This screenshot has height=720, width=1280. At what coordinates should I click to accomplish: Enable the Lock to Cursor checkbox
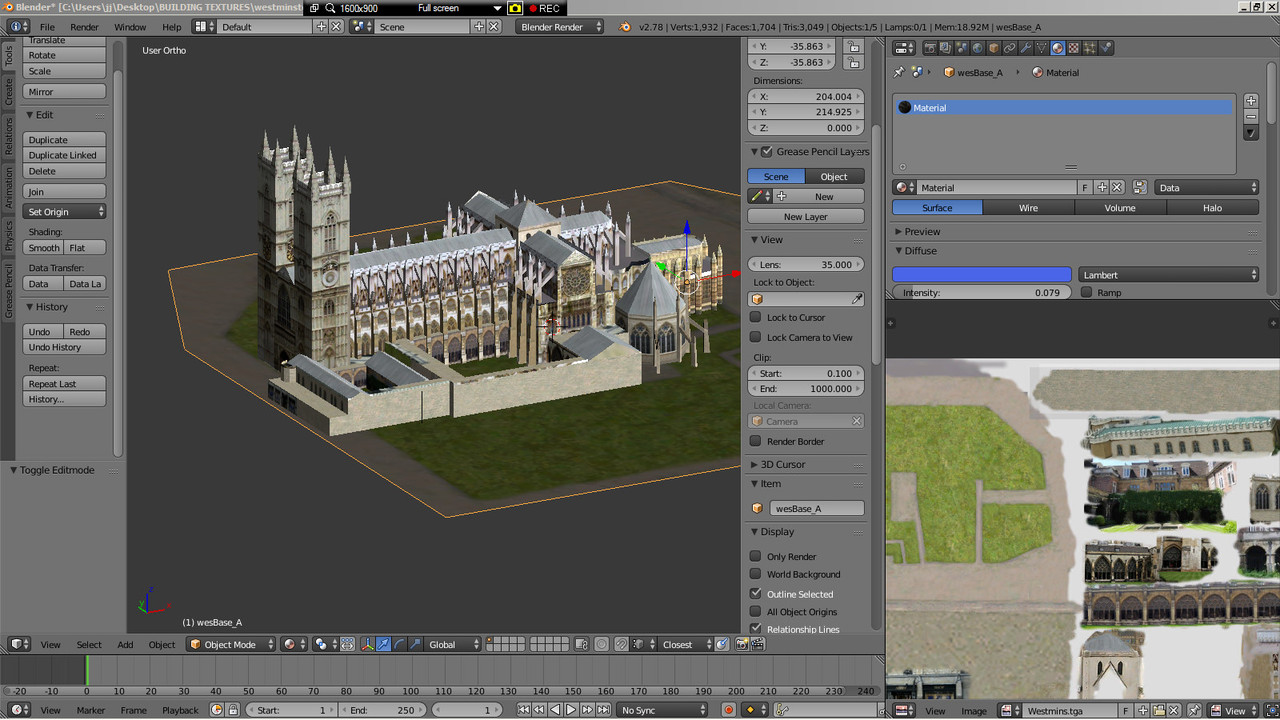point(756,317)
